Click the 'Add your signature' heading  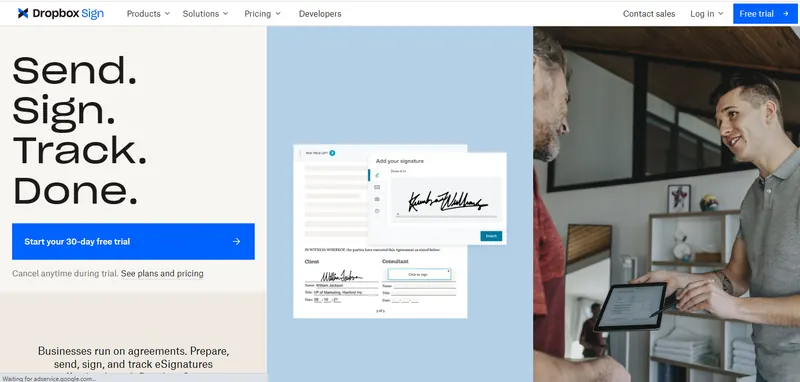(x=400, y=161)
